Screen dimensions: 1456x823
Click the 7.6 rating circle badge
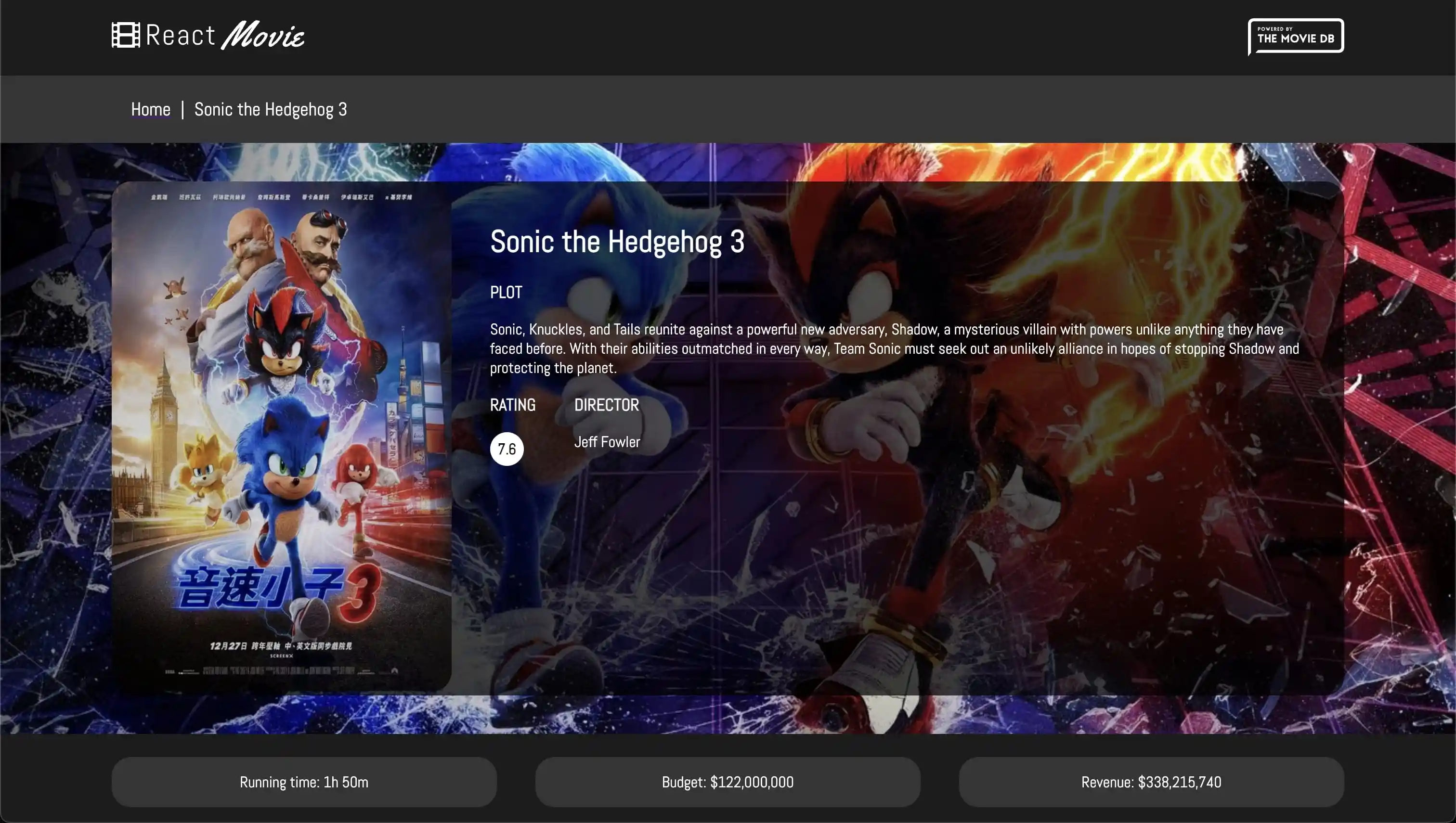(506, 449)
